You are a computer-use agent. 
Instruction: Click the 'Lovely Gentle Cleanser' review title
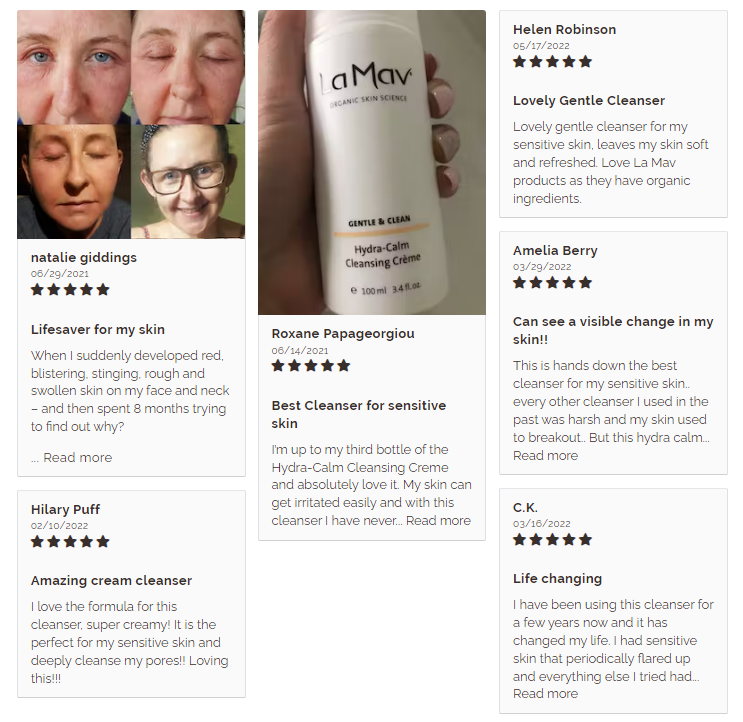pos(589,101)
